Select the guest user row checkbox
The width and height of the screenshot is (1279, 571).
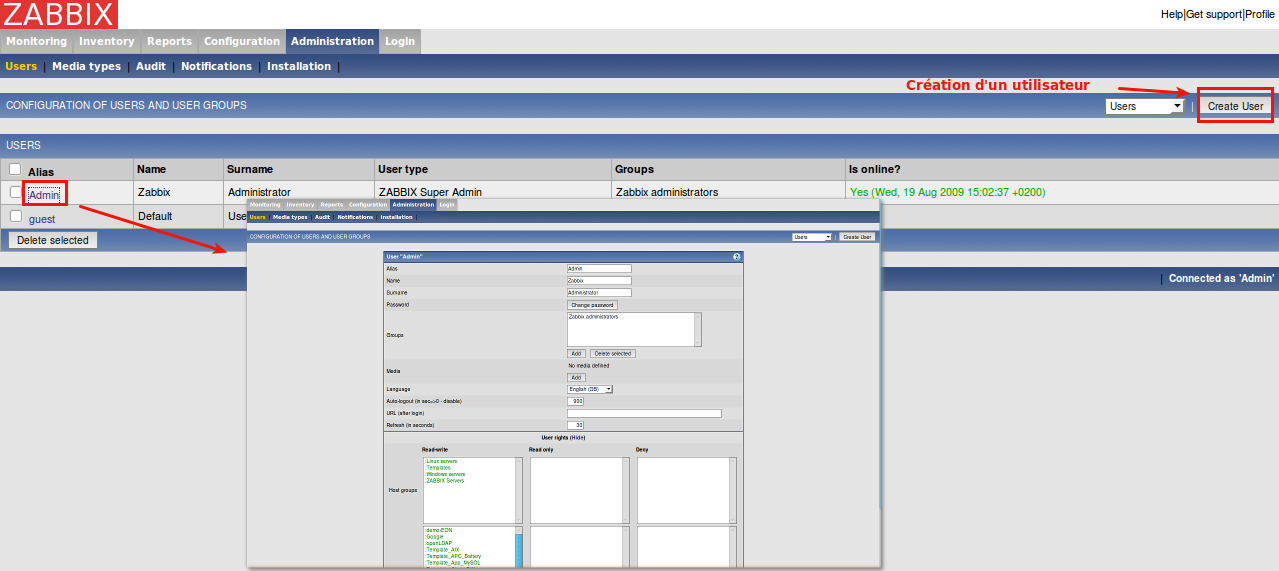16,216
